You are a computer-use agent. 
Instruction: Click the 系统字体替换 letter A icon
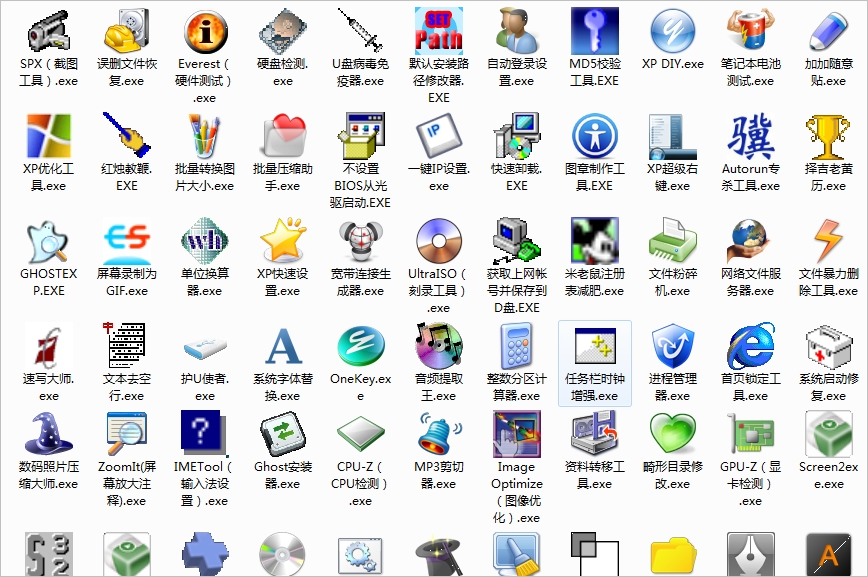[283, 346]
